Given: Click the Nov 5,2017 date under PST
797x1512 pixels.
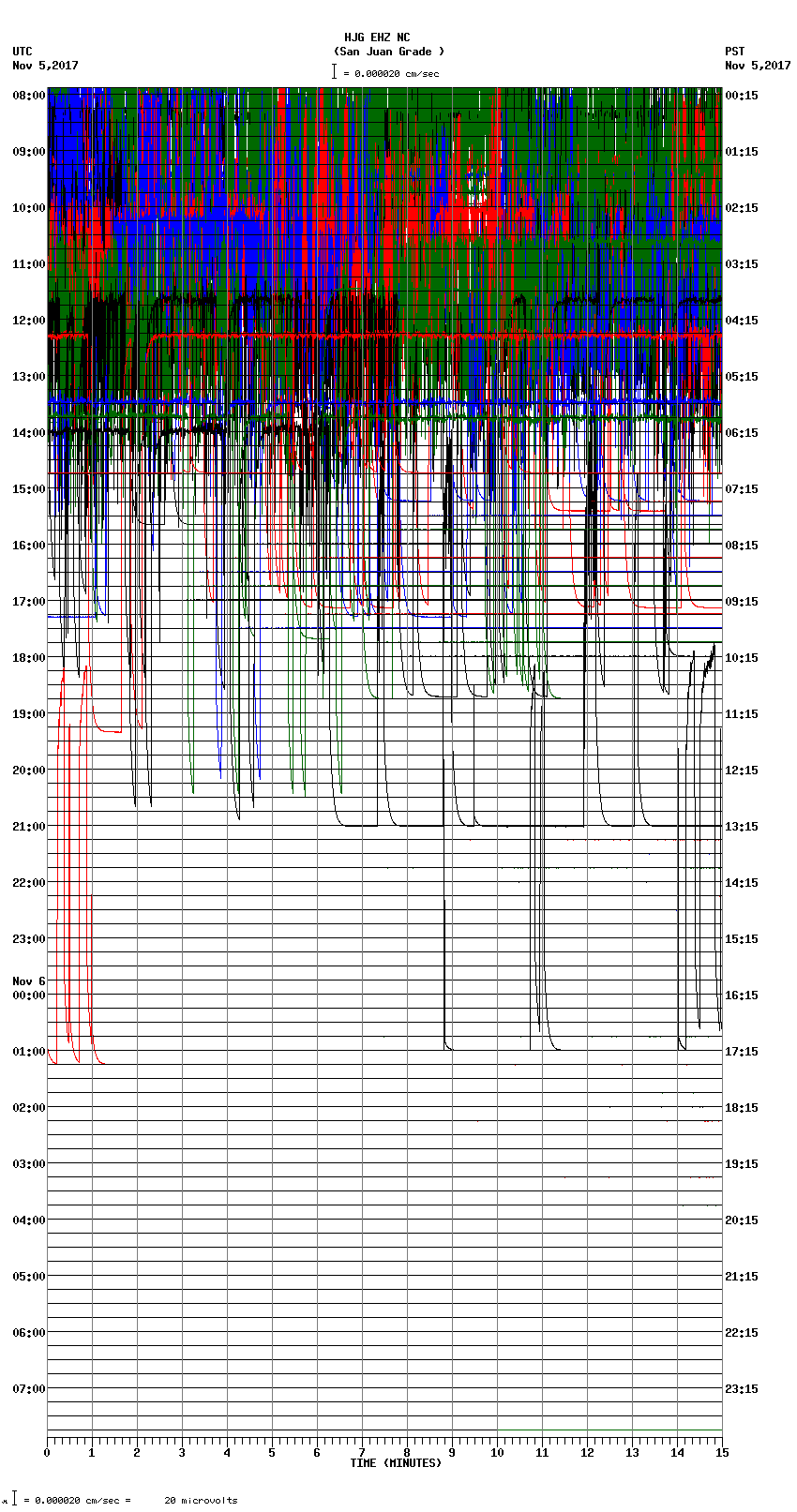Looking at the screenshot, I should tap(758, 66).
